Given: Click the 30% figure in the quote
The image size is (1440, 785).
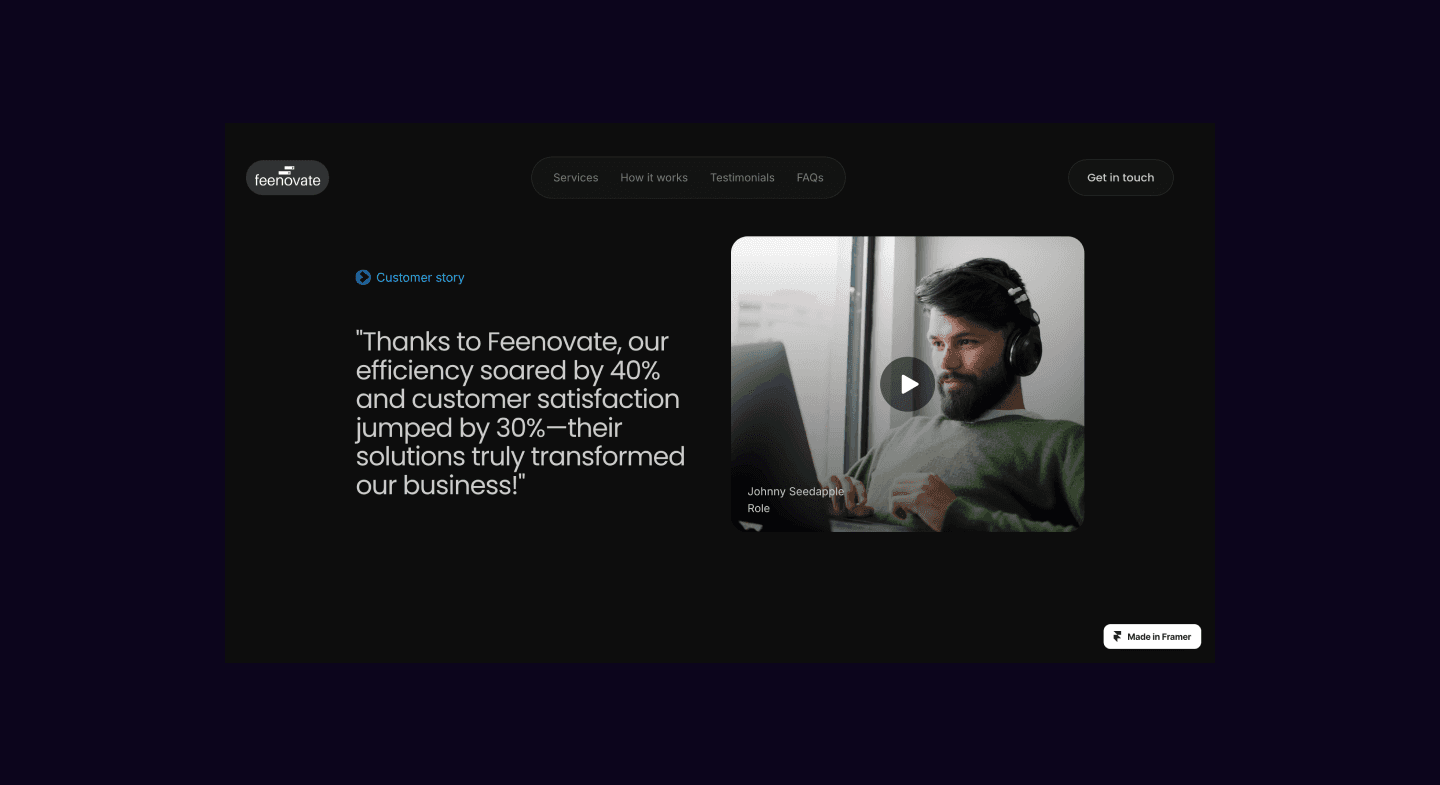Looking at the screenshot, I should pos(520,428).
